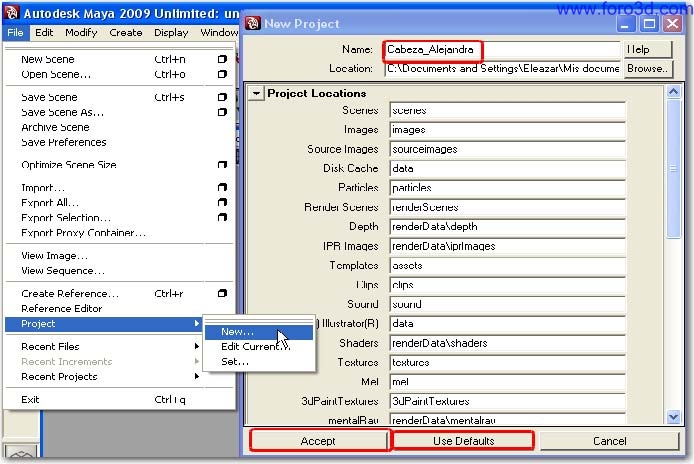Click the Textures location field
The width and height of the screenshot is (694, 464).
point(507,363)
